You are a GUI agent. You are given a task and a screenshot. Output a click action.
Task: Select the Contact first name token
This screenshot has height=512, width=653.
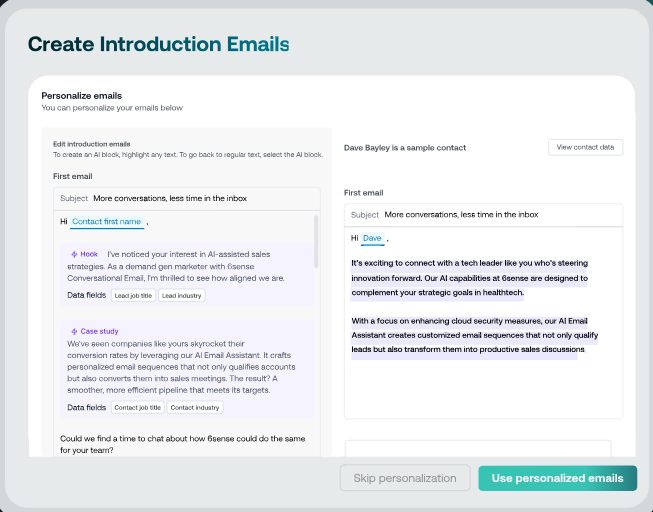107,222
